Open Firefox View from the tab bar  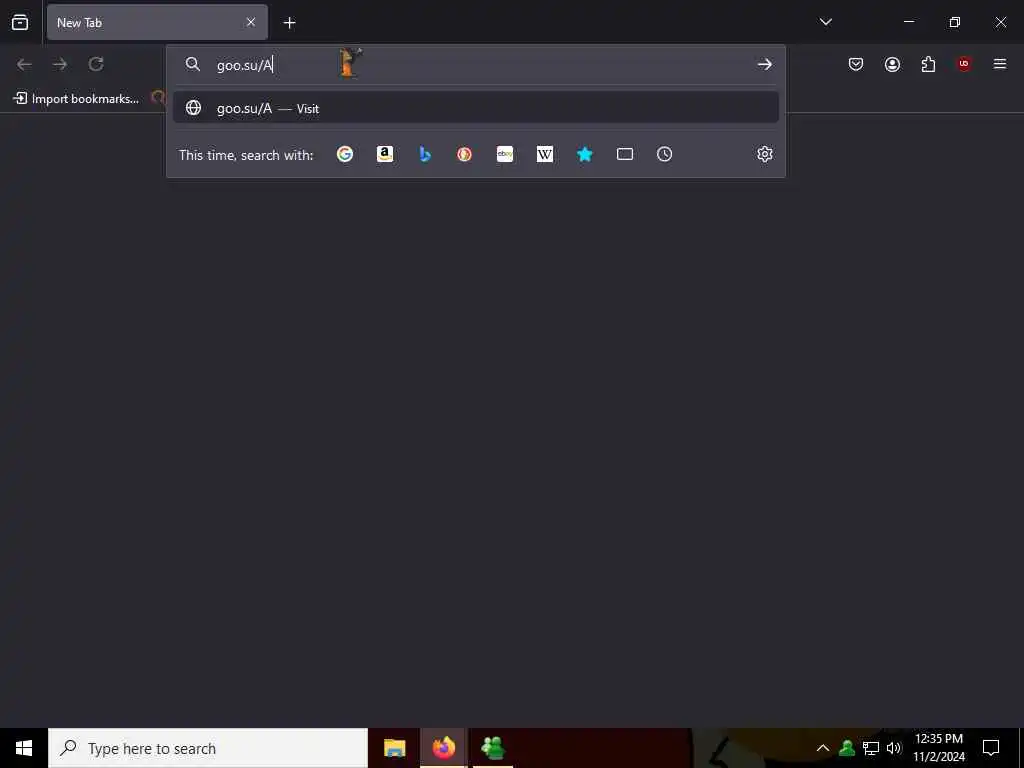coord(20,22)
